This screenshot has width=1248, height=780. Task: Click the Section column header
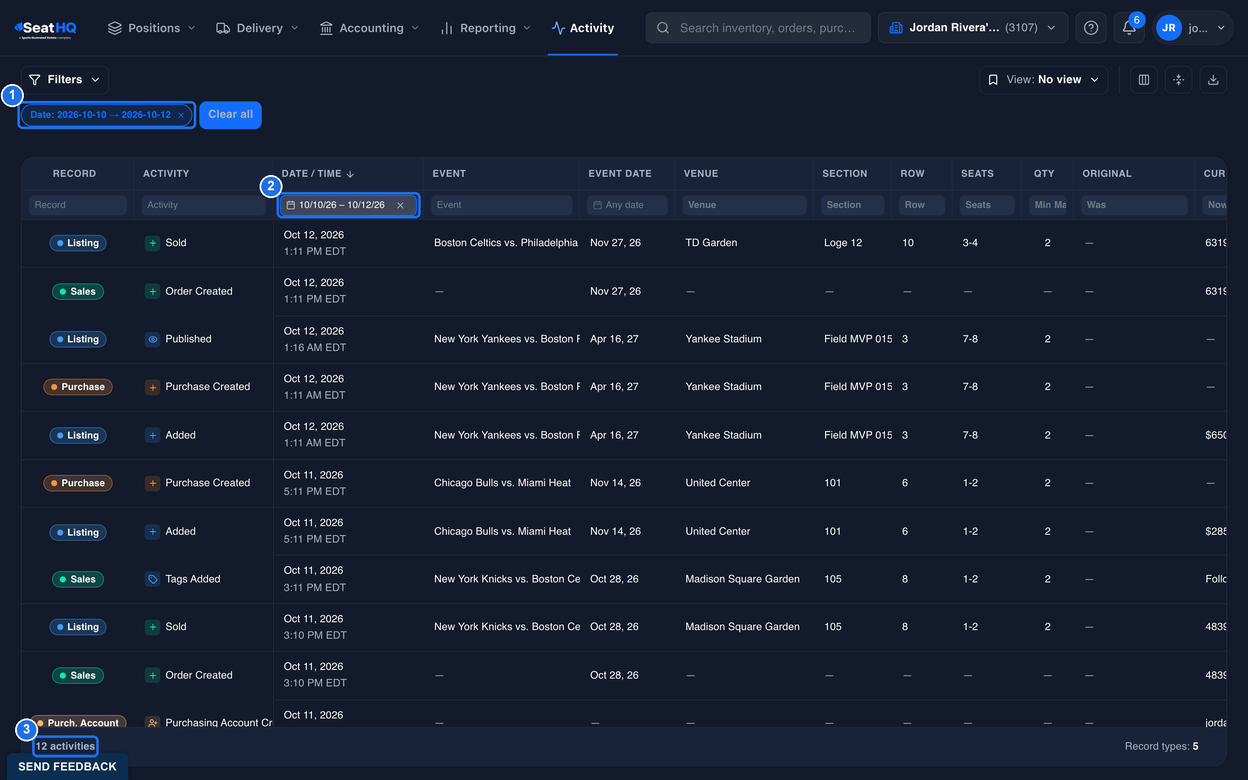[845, 174]
